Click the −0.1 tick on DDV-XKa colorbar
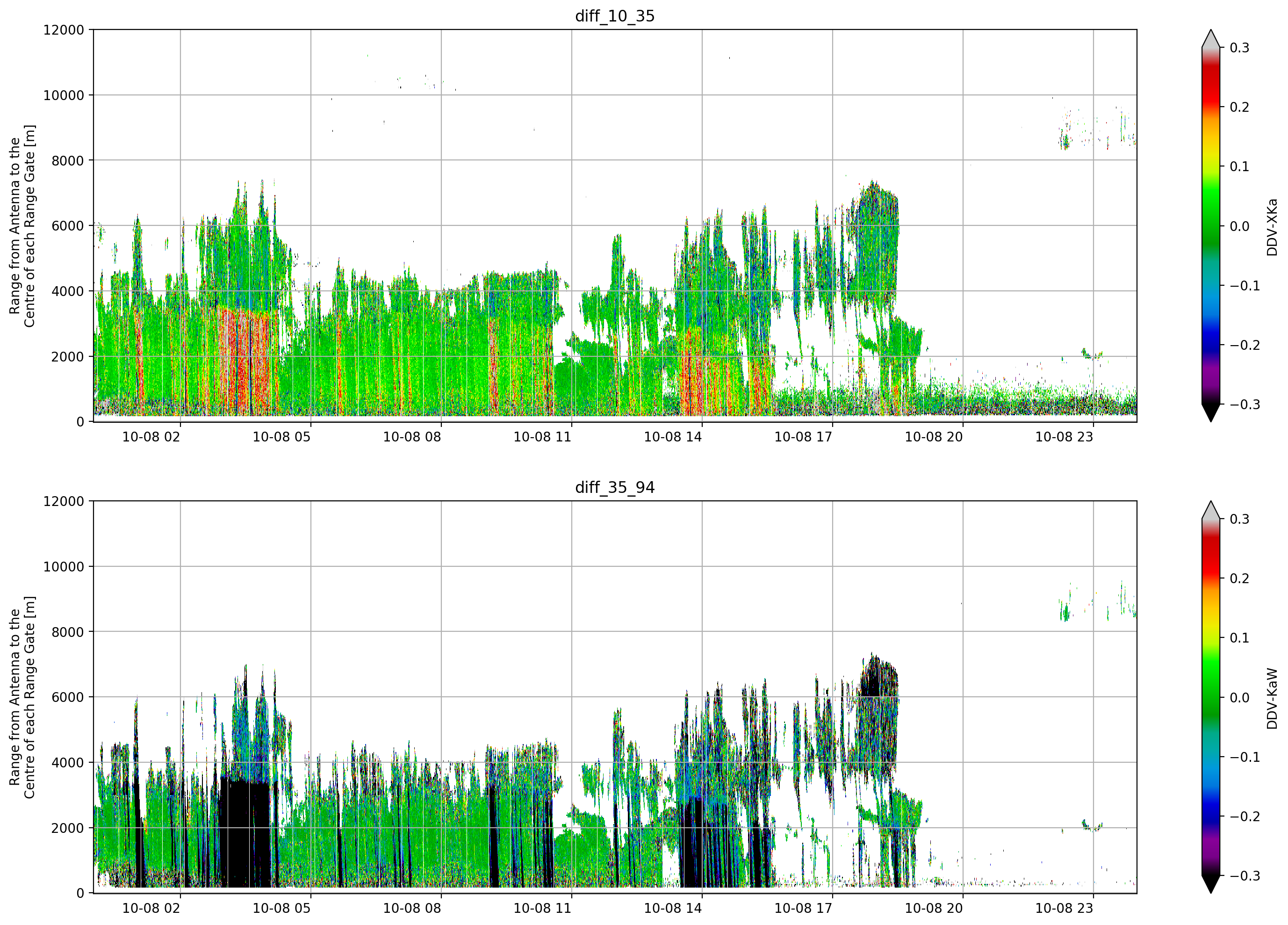Viewport: 1288px width, 925px height. tap(1245, 286)
